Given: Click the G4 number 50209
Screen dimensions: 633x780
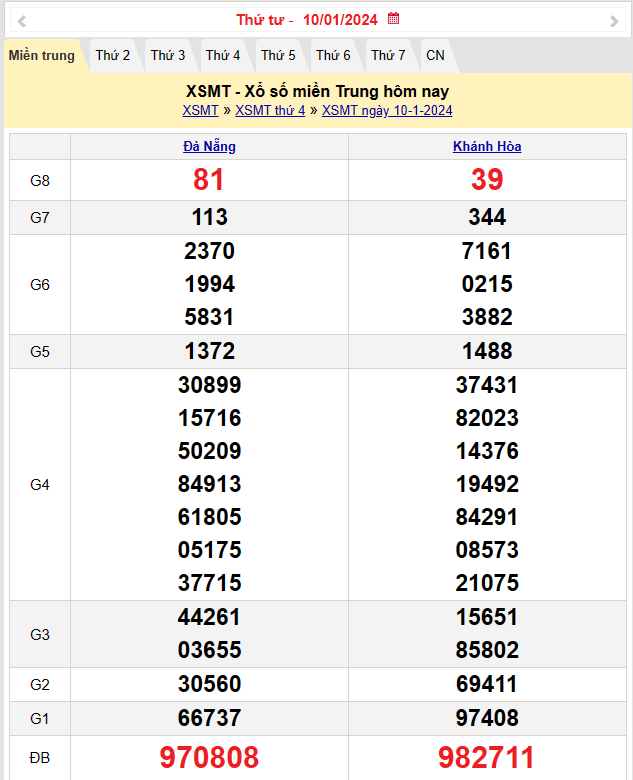Looking at the screenshot, I should click(210, 451).
